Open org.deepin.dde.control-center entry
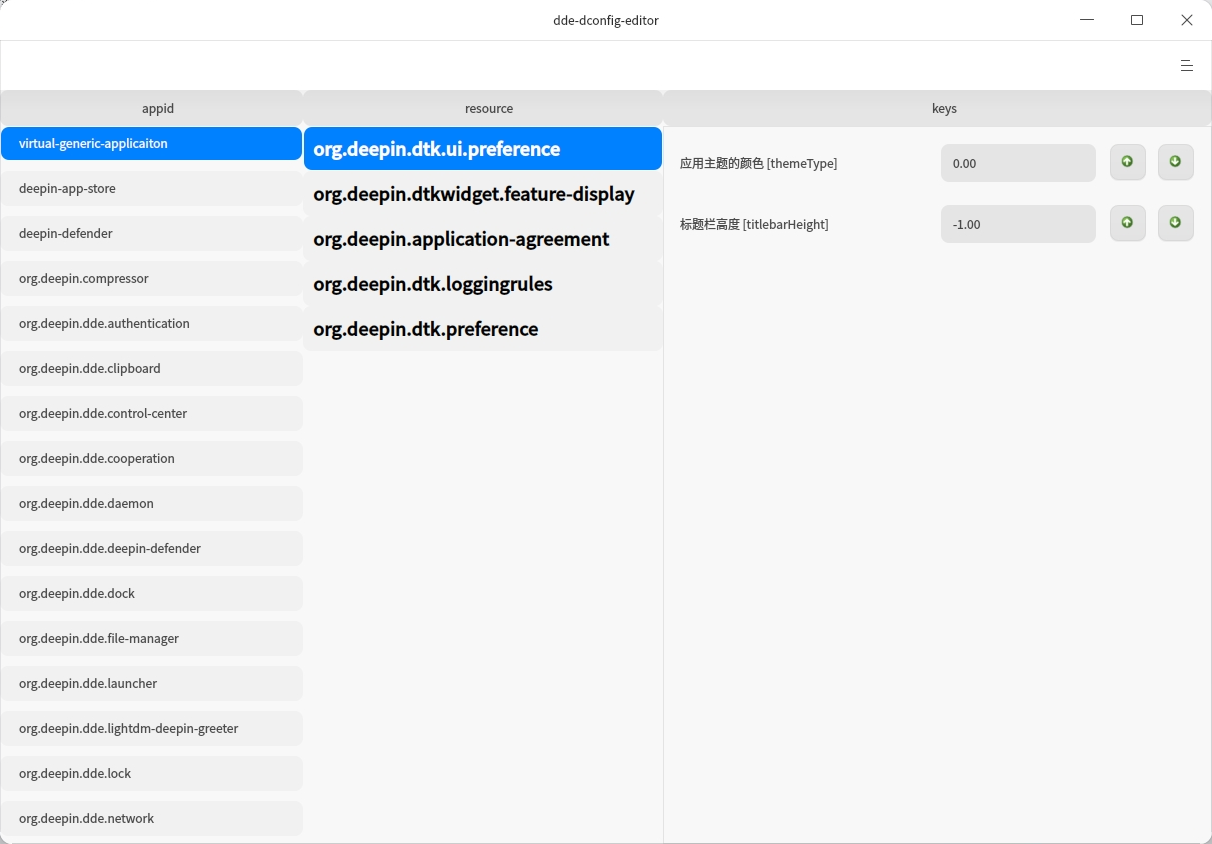Screen dimensions: 1212x844 point(151,414)
